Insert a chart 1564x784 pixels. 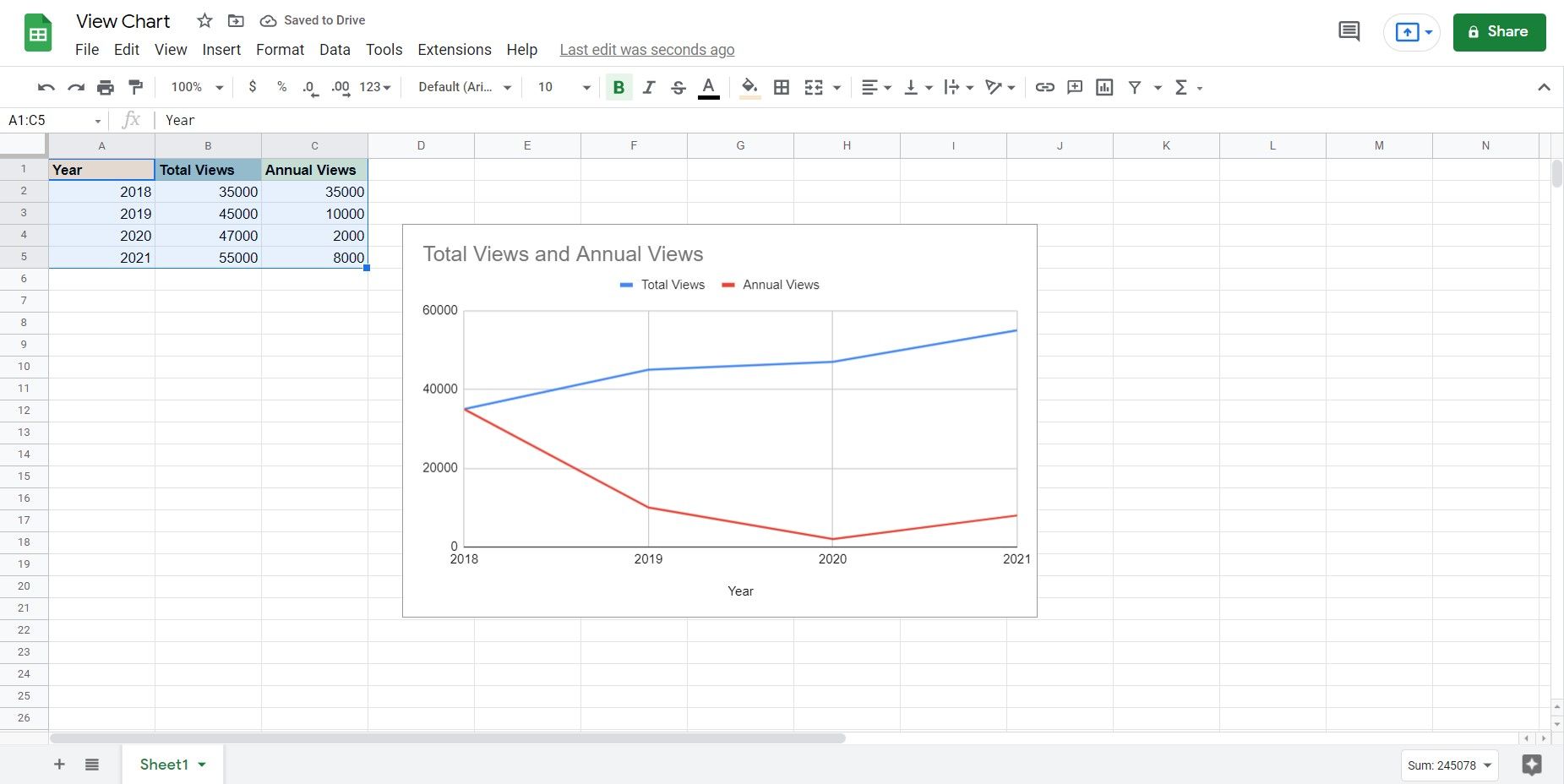coord(1104,87)
